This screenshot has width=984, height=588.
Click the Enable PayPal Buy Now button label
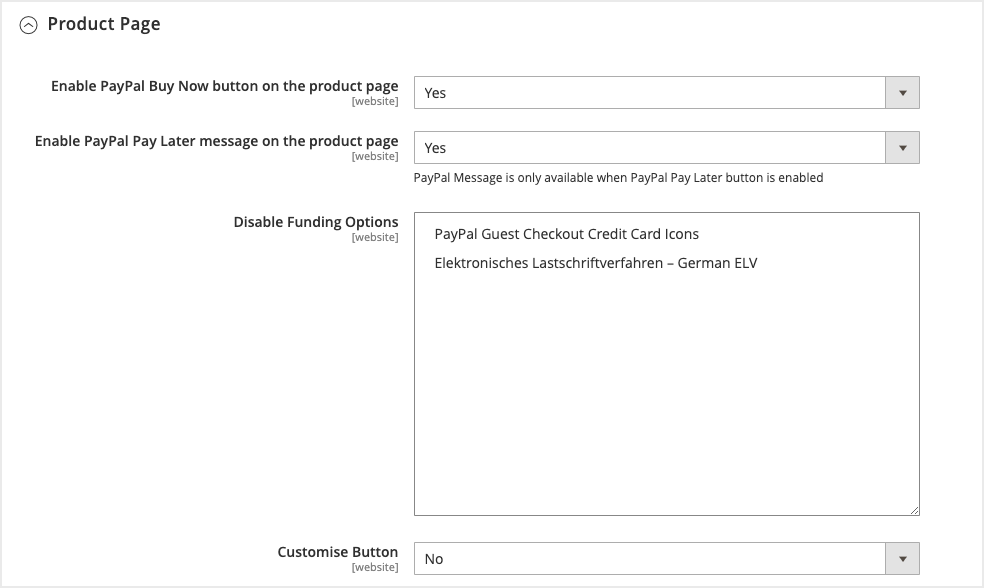224,86
